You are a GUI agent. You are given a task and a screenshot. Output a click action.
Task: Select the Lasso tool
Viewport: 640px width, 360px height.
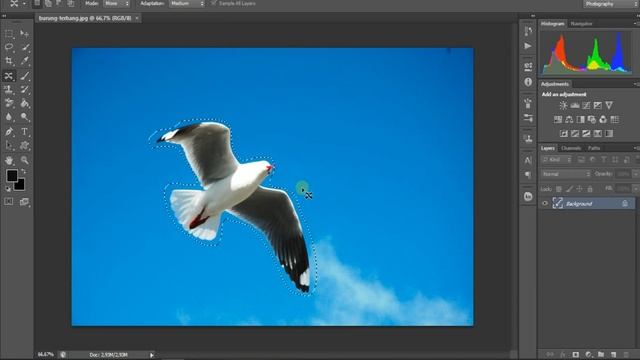[9, 47]
